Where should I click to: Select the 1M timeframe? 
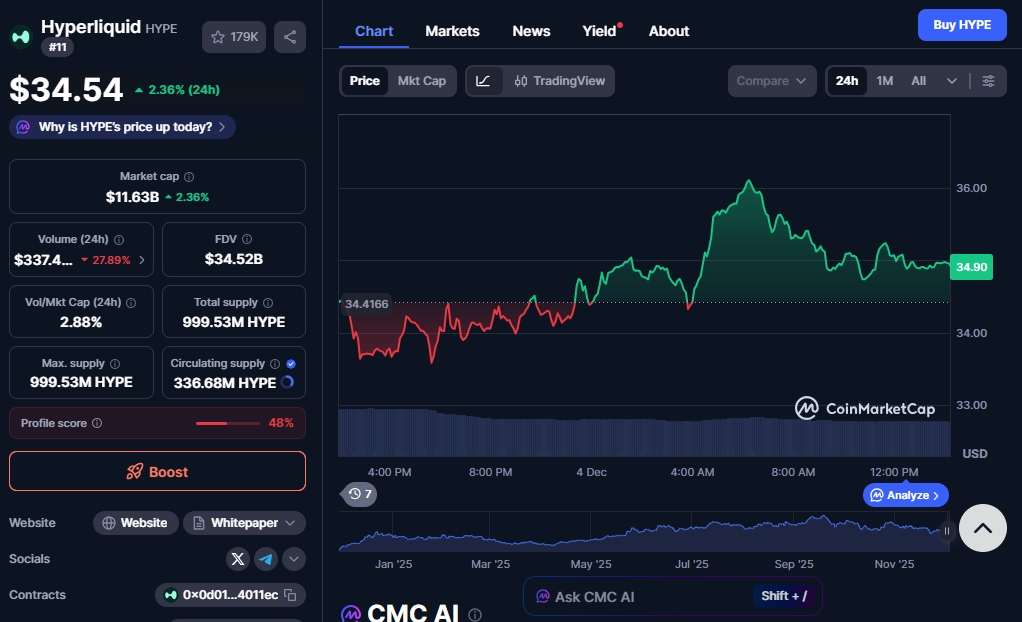[884, 81]
